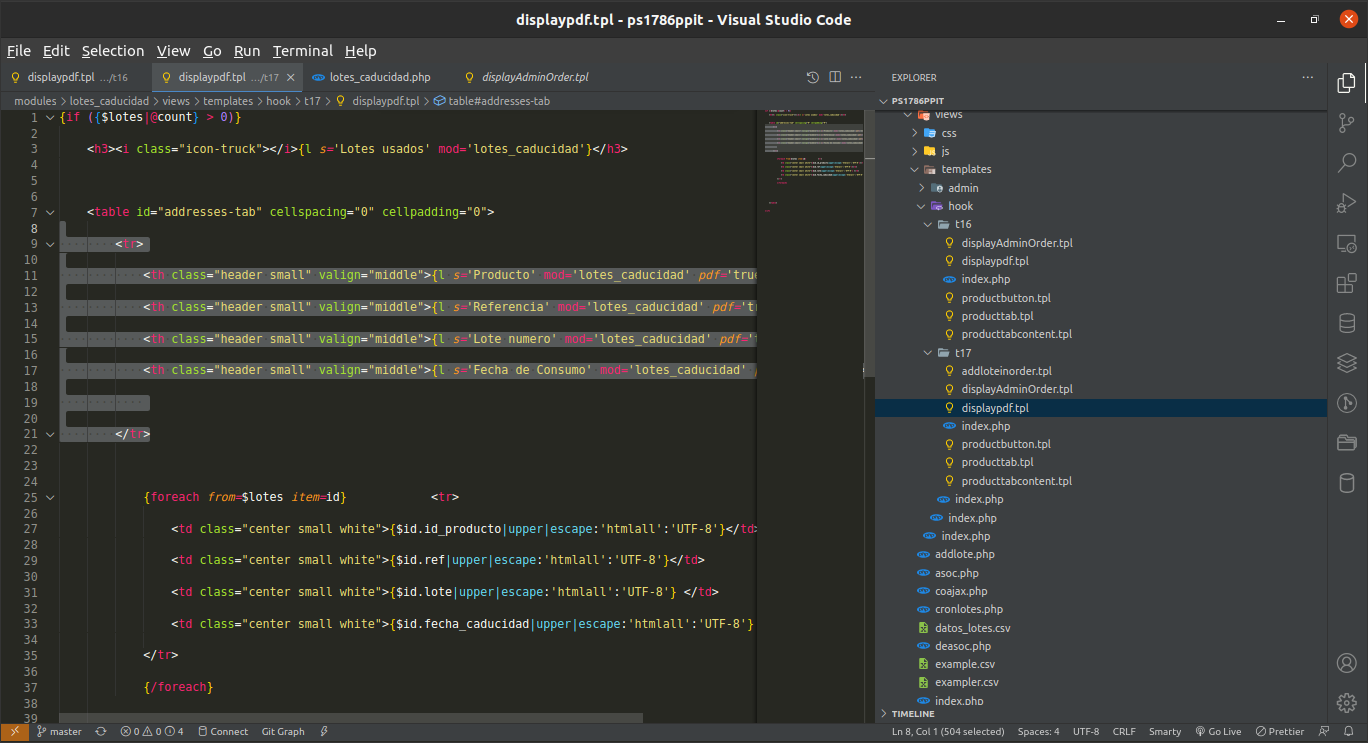Click the Split Editor Right icon

point(835,77)
